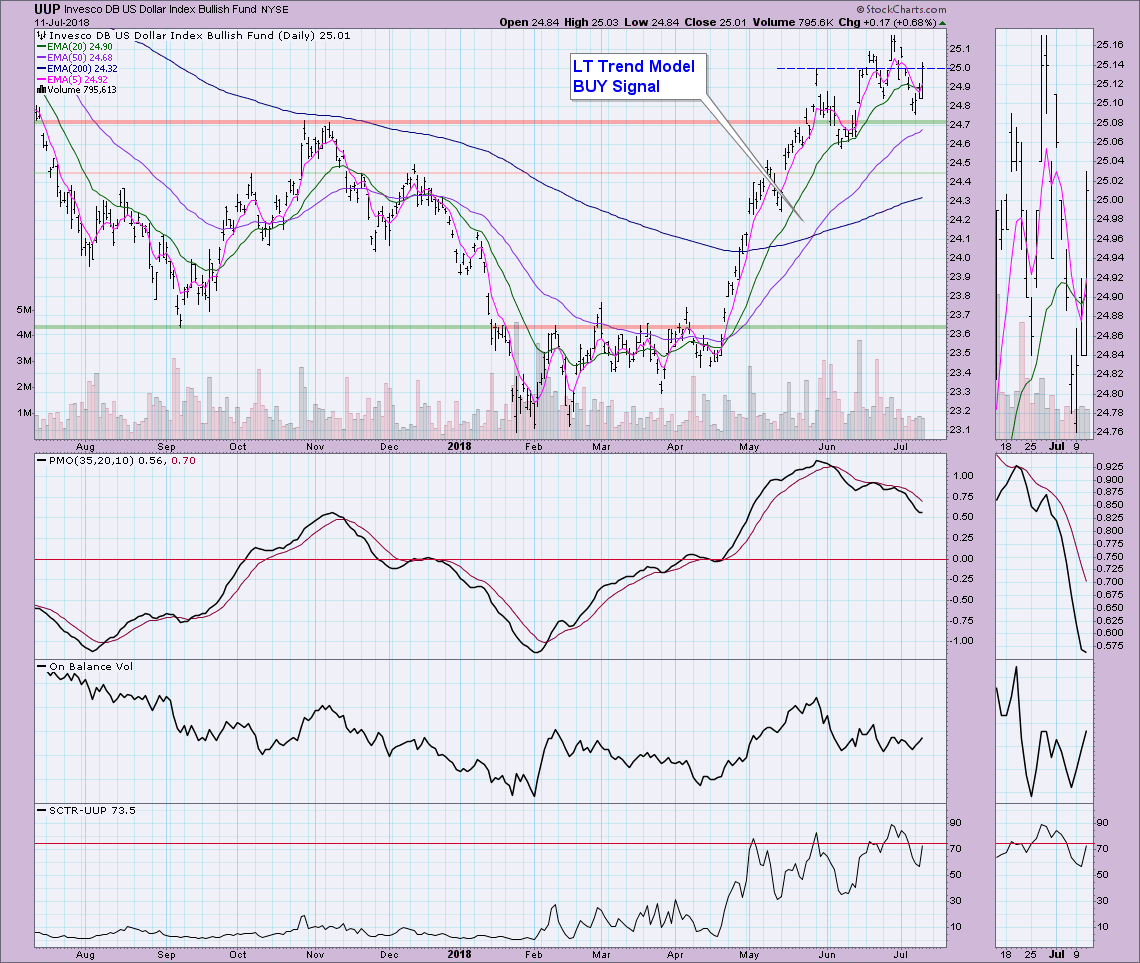Click the 3M volume axis label
The height and width of the screenshot is (963, 1140).
click(x=24, y=361)
